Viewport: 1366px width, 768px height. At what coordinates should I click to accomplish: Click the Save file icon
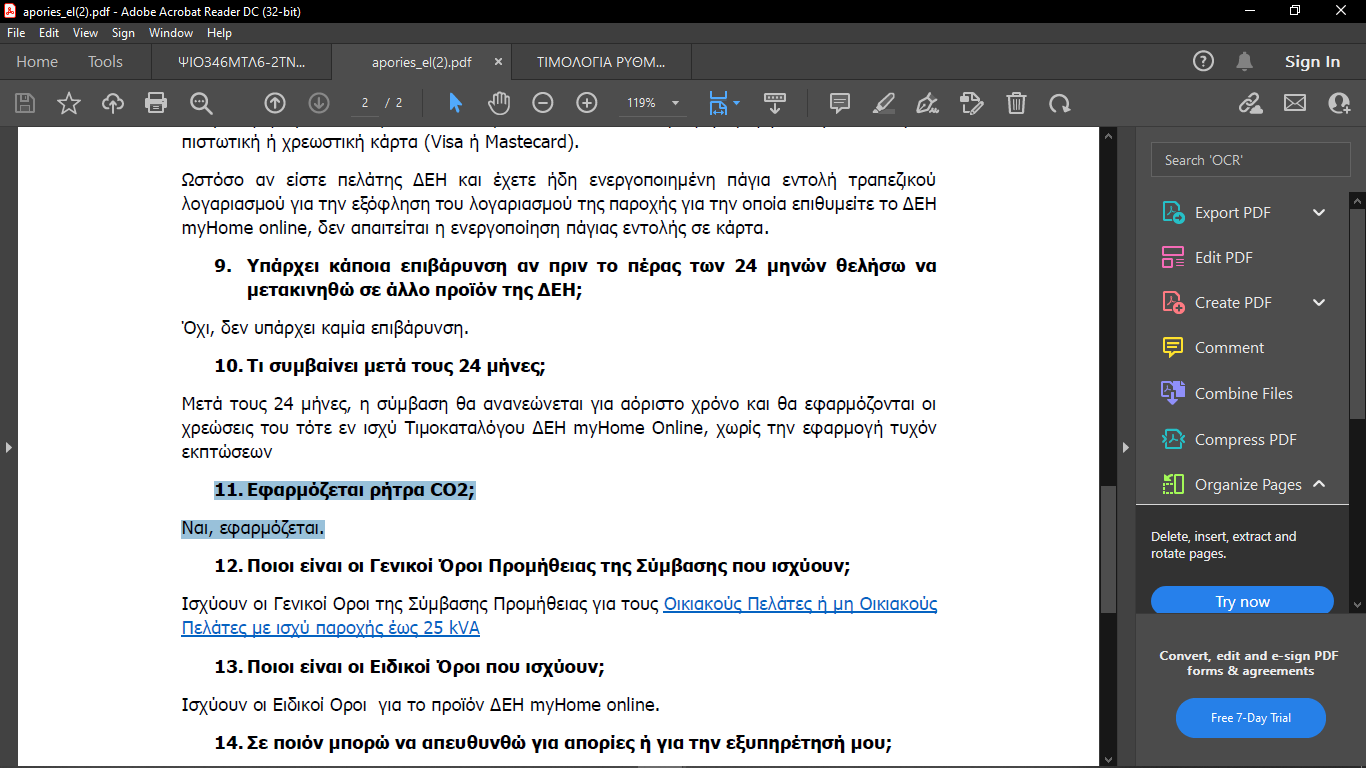point(25,103)
